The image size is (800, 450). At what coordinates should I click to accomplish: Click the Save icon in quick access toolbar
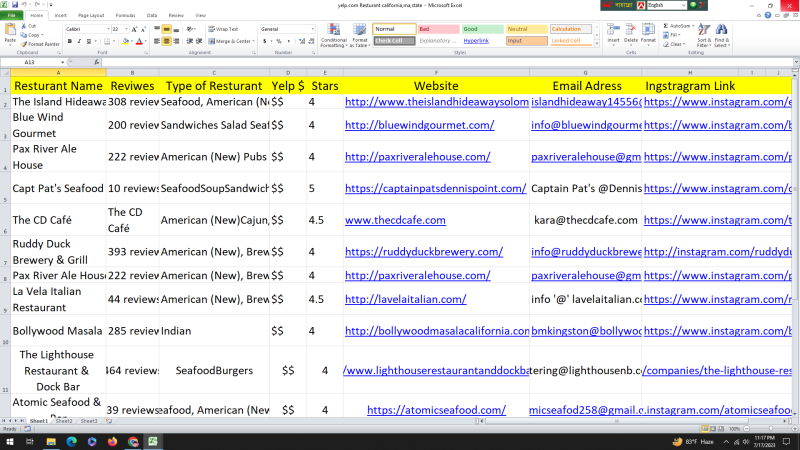tap(15, 5)
